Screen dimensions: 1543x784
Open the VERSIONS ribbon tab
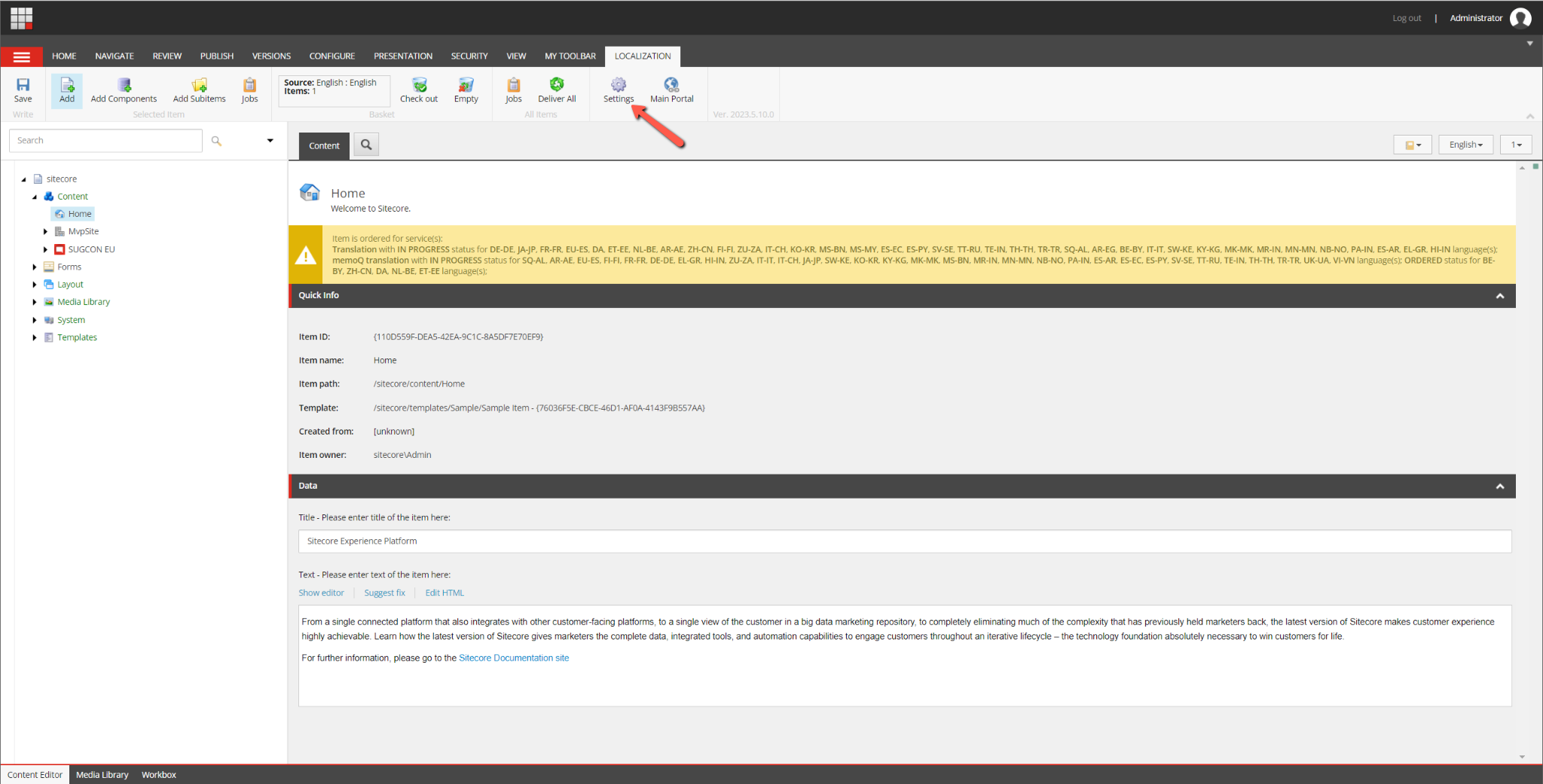271,56
